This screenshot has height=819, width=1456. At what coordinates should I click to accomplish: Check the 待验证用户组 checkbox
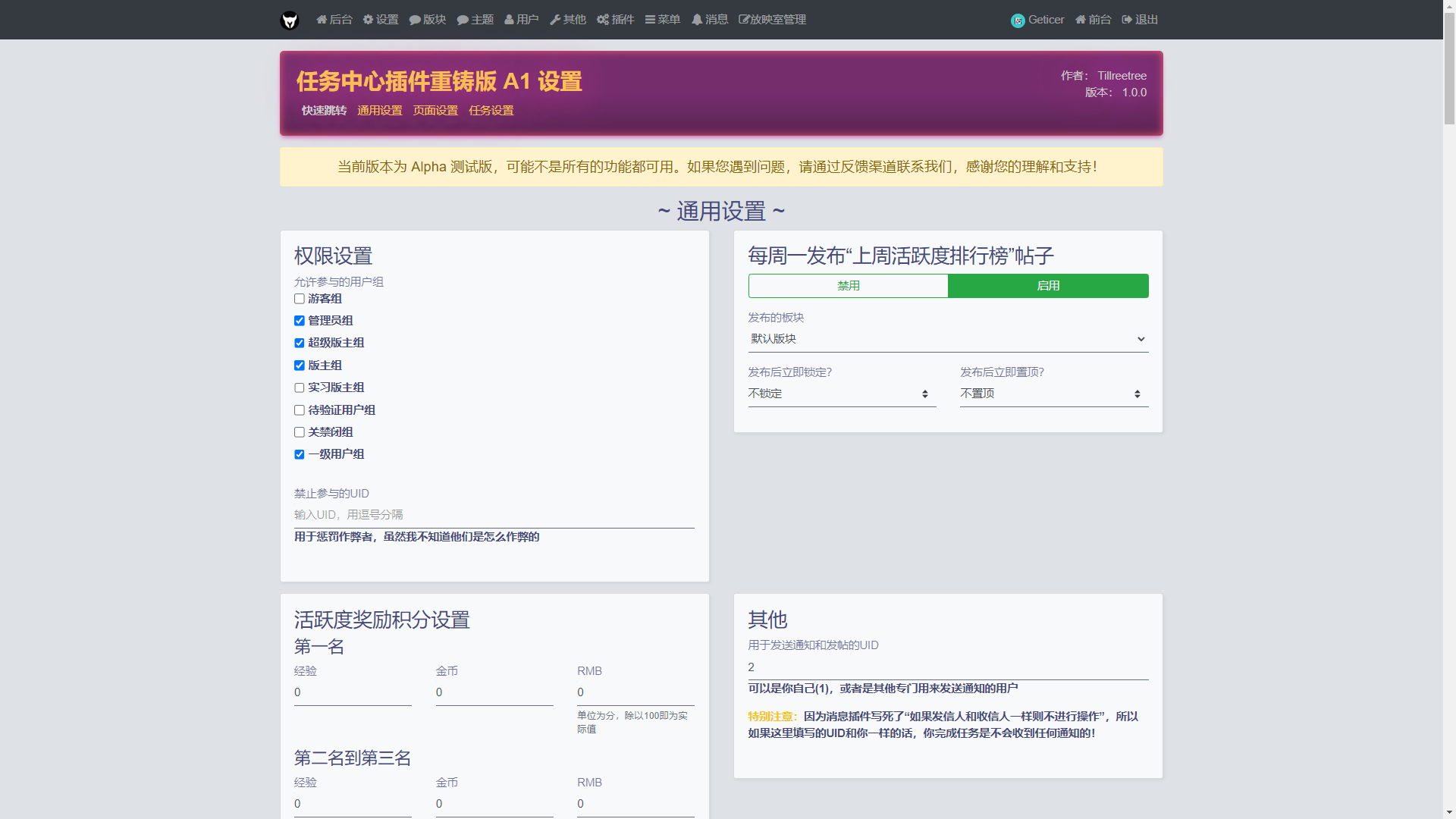(300, 410)
